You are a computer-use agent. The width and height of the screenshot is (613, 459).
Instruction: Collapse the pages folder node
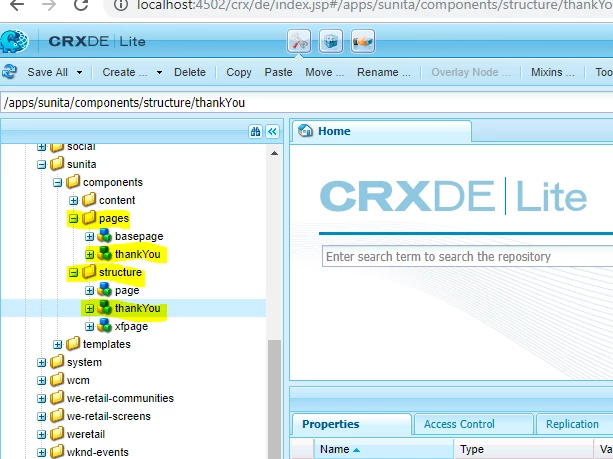coord(73,219)
